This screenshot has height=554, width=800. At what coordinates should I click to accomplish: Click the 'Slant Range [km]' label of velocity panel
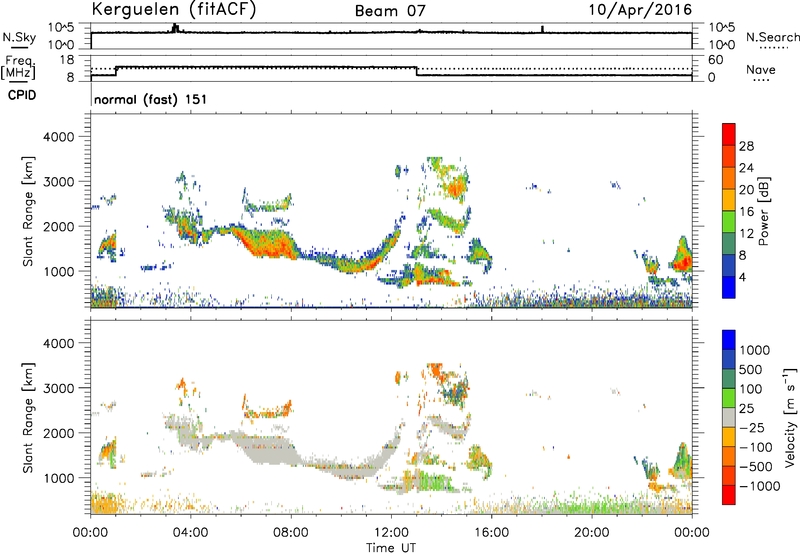[28, 418]
